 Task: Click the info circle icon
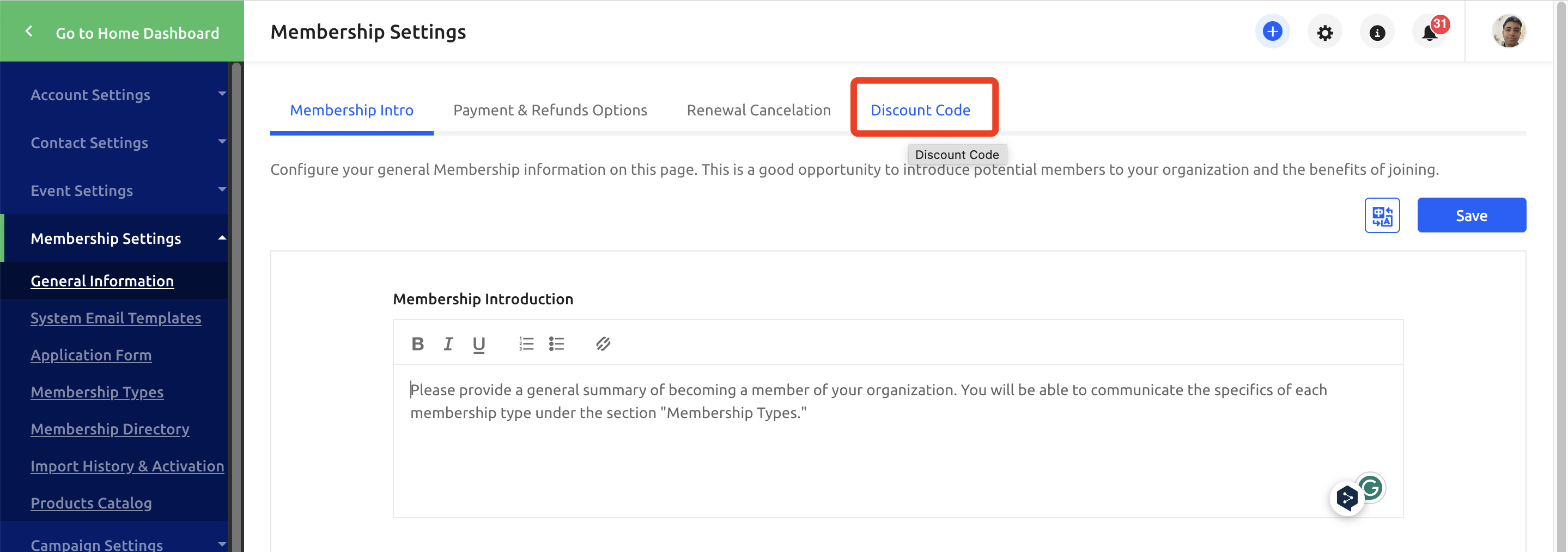click(x=1377, y=32)
